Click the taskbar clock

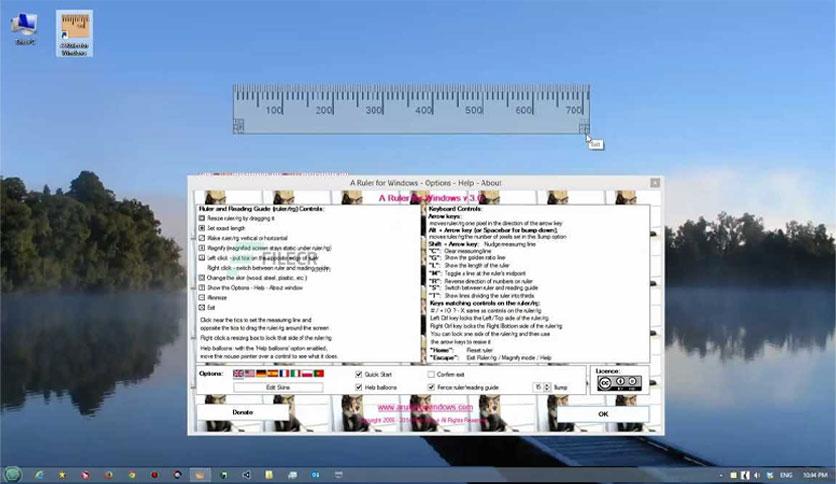[815, 475]
